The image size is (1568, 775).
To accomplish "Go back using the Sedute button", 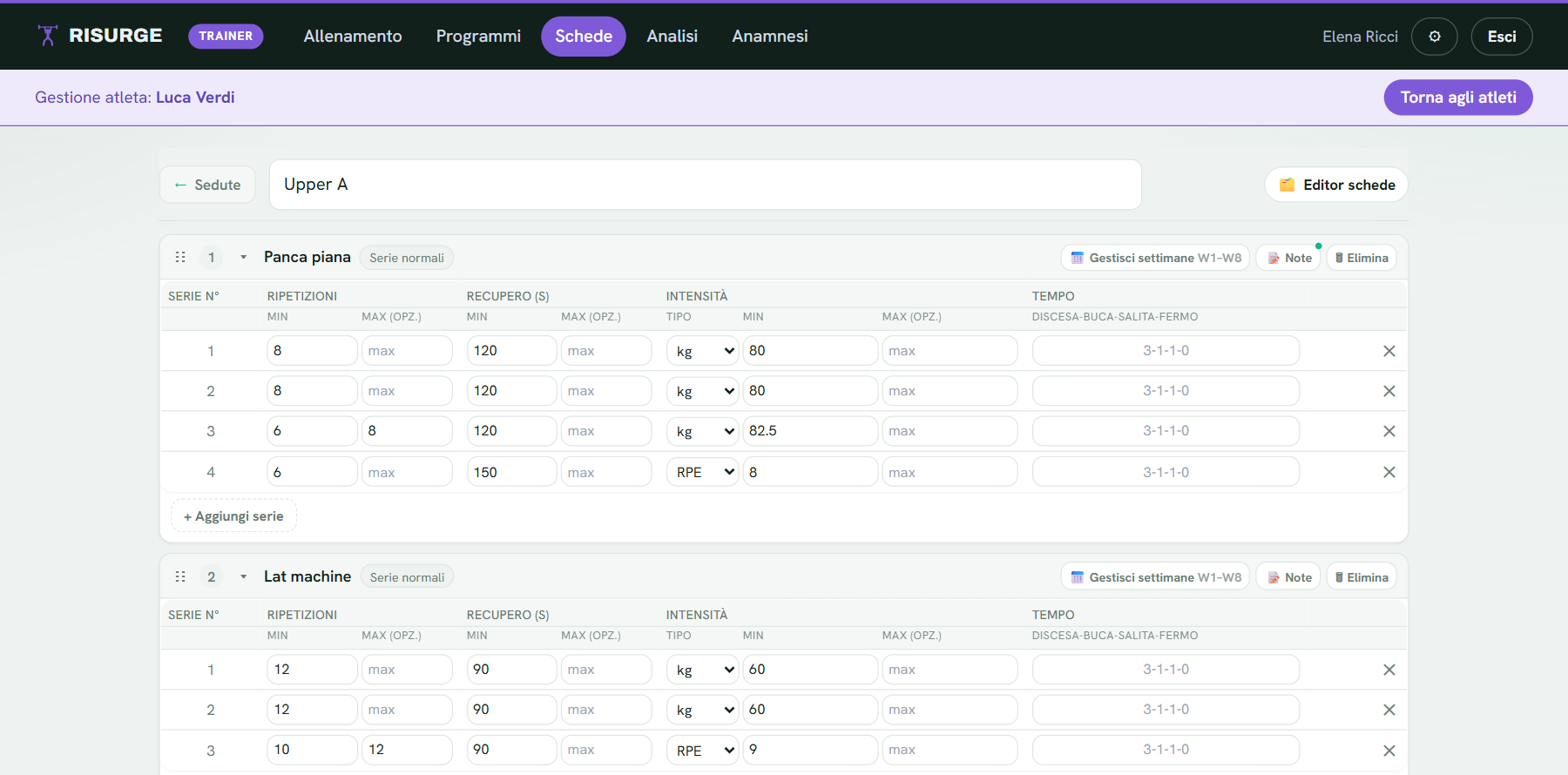I will coord(207,185).
